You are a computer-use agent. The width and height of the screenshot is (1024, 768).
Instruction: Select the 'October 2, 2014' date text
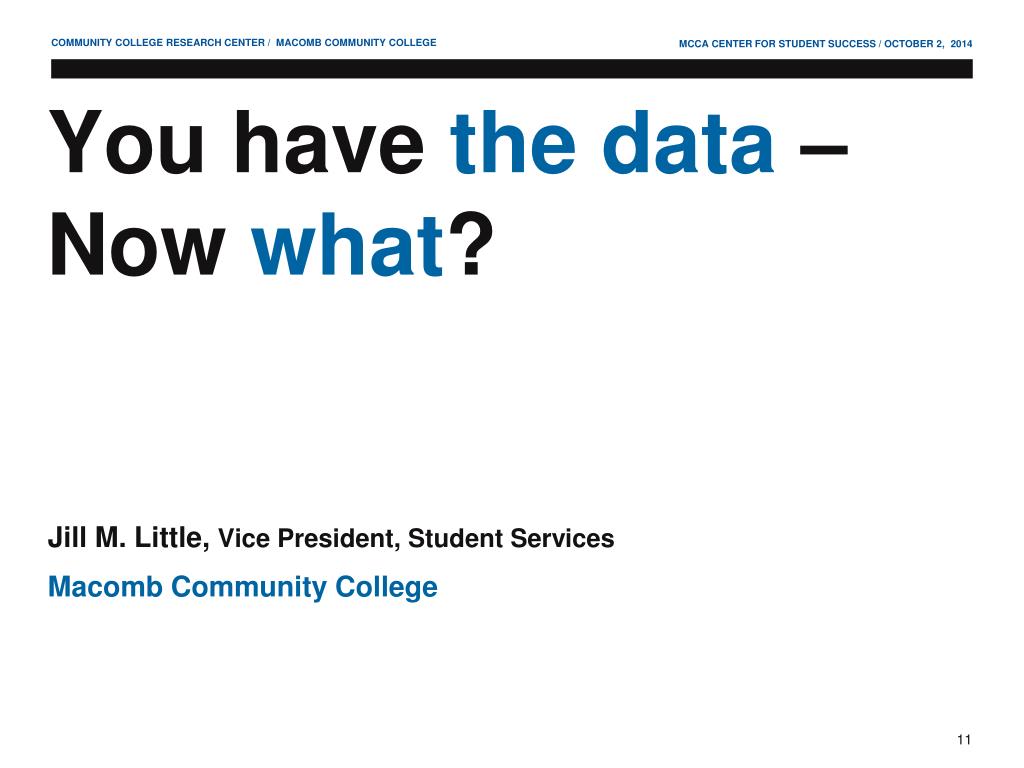pos(928,44)
